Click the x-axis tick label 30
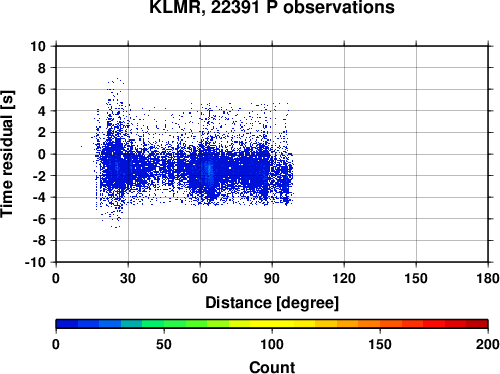500x374 pixels. [128, 278]
